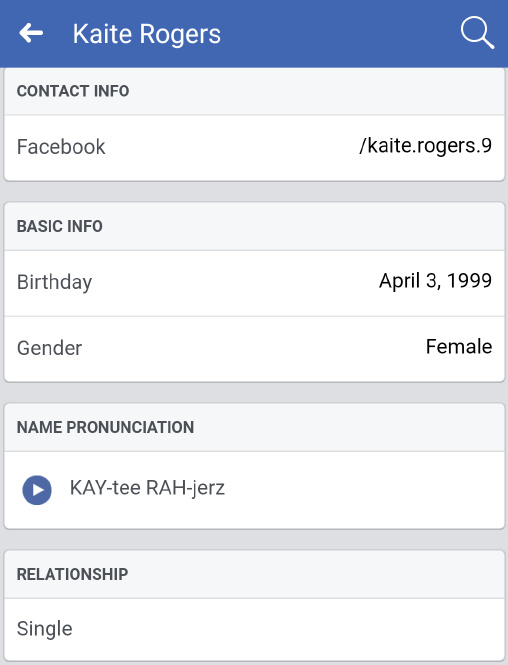Play the name pronunciation audio
The image size is (508, 665).
point(37,490)
